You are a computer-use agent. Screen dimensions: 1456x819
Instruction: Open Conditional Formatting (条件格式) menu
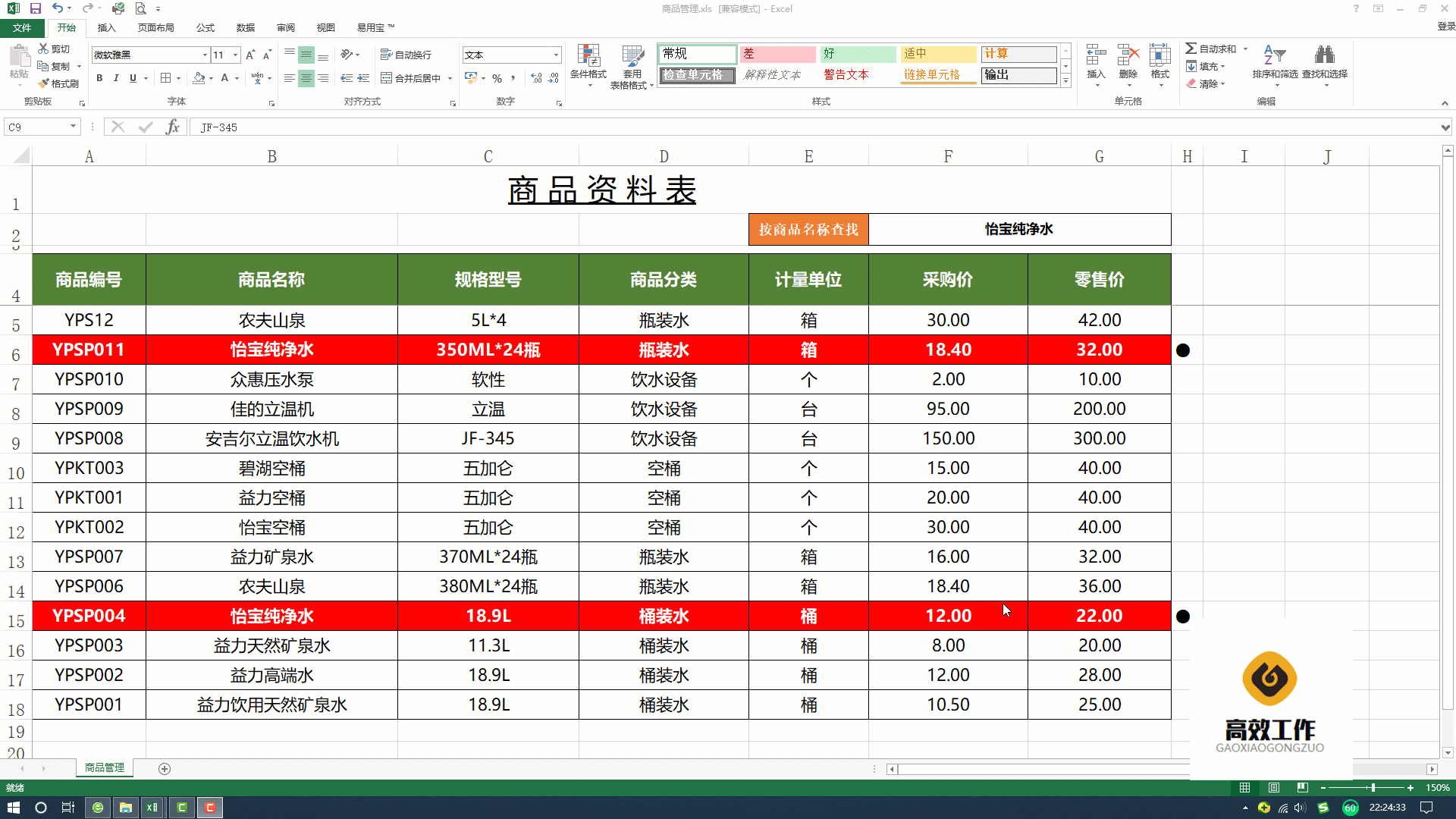tap(588, 65)
